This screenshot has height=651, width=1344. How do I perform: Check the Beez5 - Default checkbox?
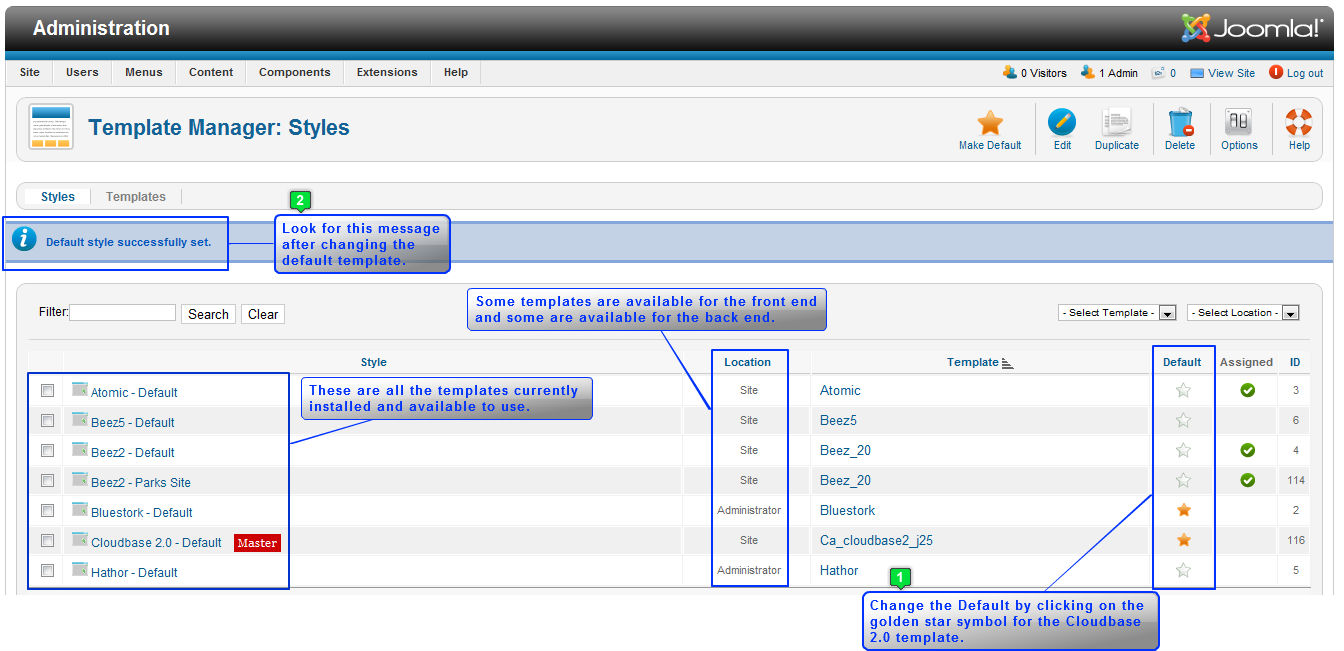[47, 420]
